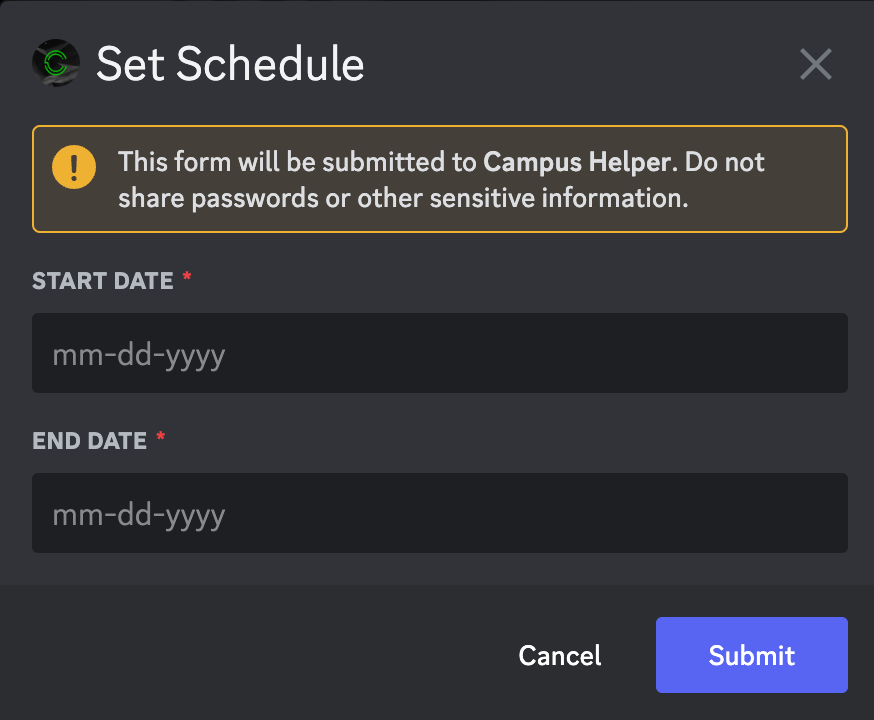Screen dimensions: 874x720
Task: Click the sensitive information warning banner
Action: click(440, 179)
